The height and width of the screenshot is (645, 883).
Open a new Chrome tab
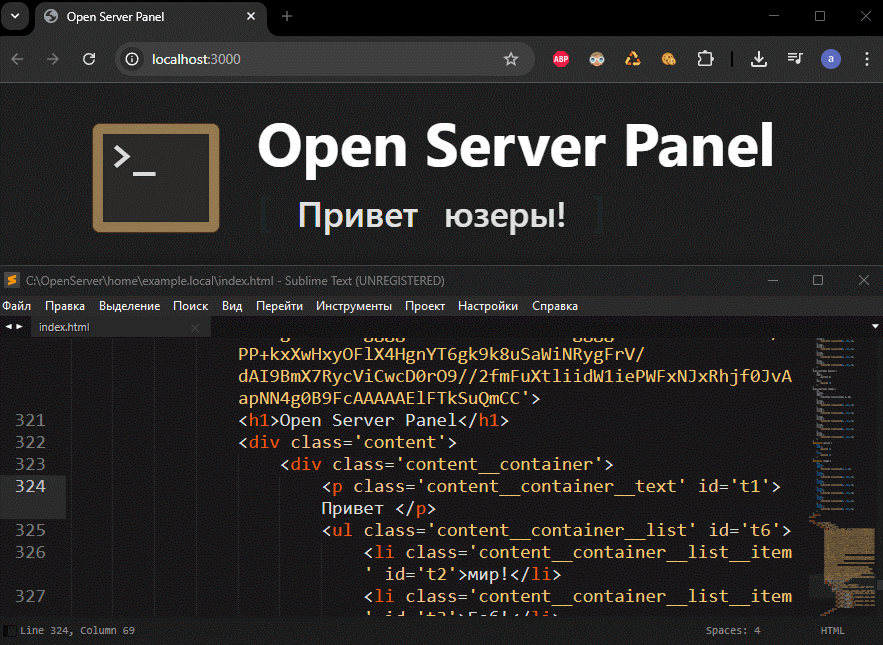tap(287, 16)
